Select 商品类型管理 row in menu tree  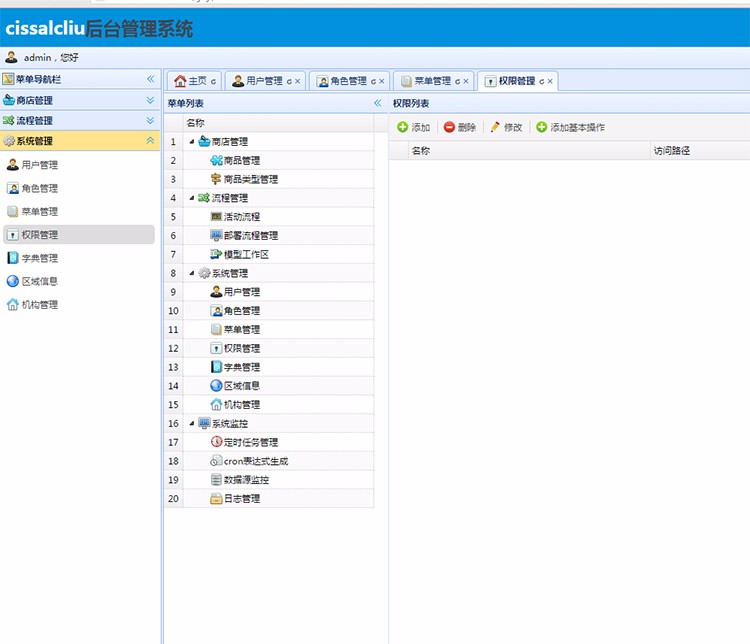tap(269, 179)
